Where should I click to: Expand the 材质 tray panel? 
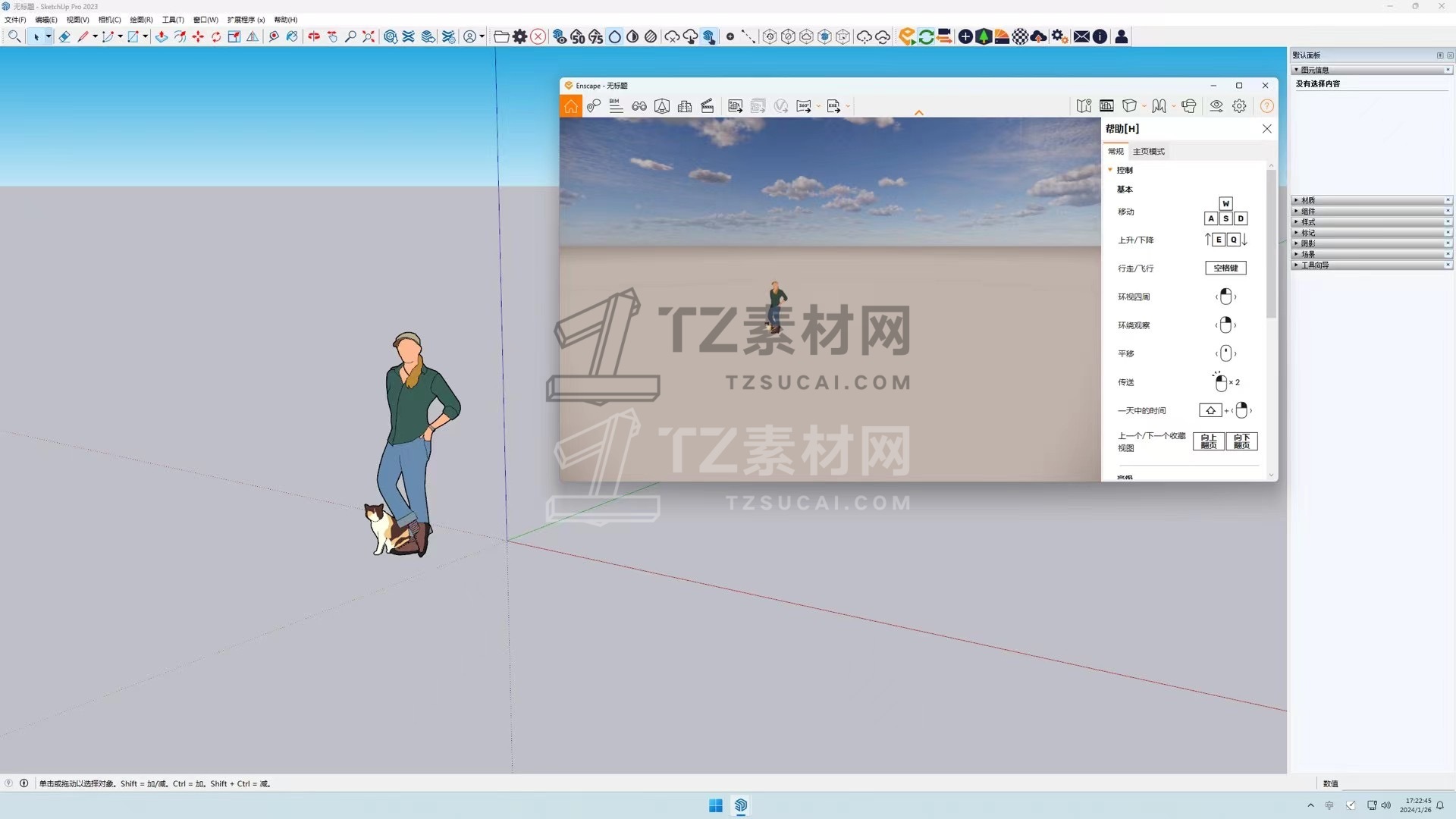point(1308,200)
